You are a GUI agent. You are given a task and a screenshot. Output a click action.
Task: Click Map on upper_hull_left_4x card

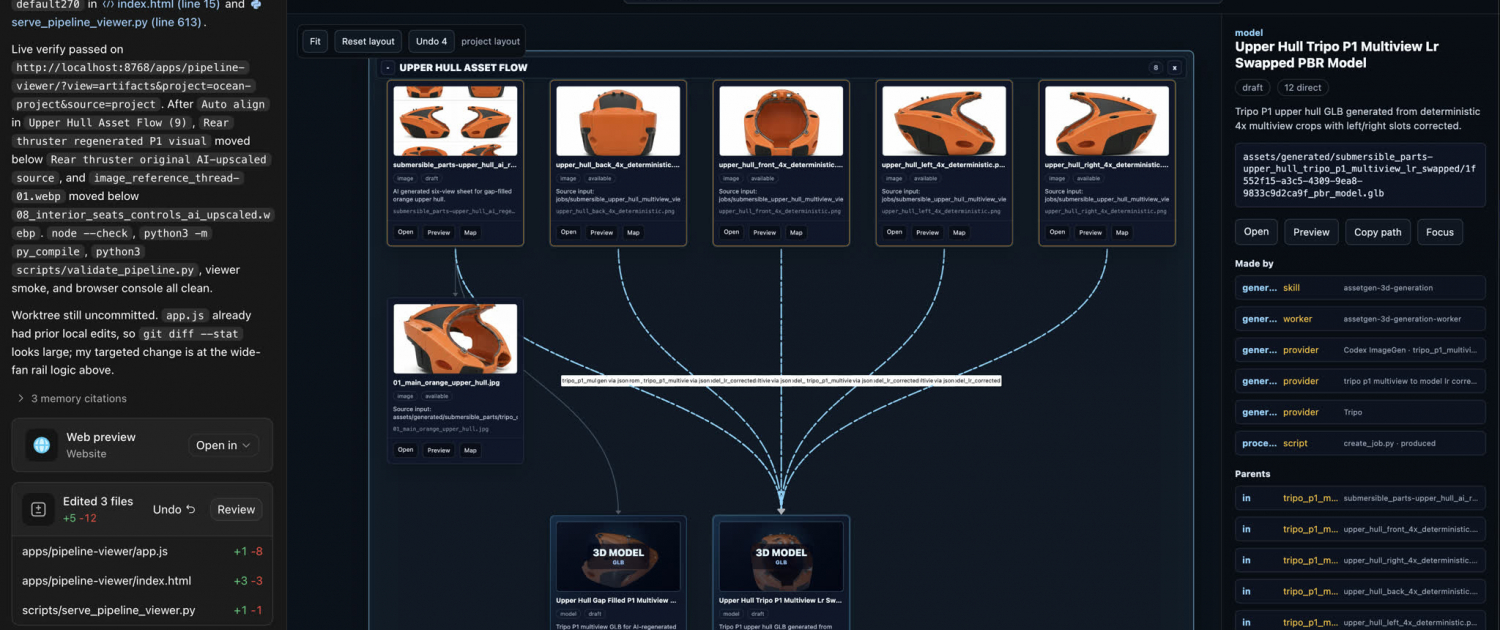click(959, 232)
